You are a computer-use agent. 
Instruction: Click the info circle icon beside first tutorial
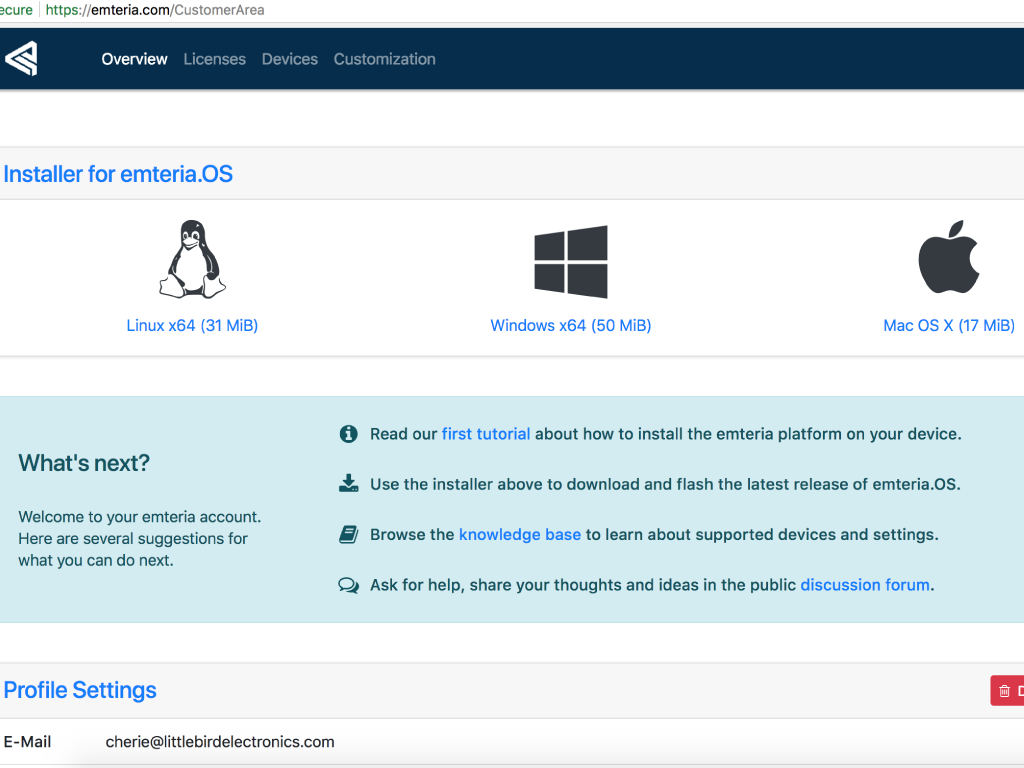coord(349,434)
